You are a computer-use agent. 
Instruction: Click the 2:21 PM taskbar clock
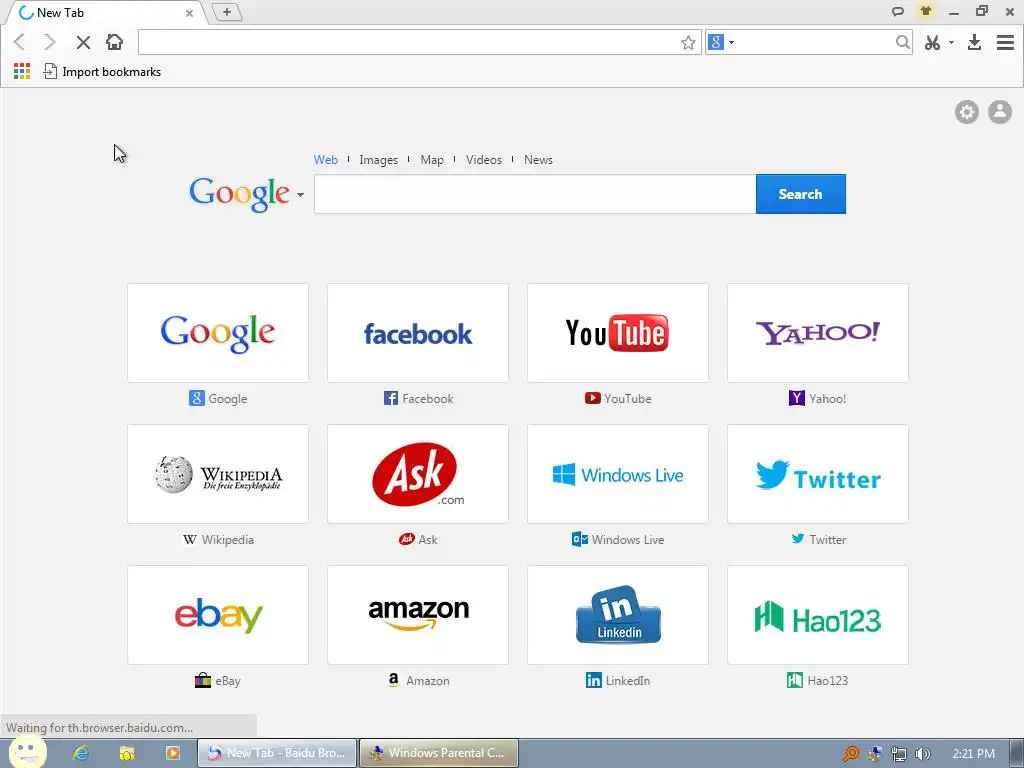(x=974, y=754)
